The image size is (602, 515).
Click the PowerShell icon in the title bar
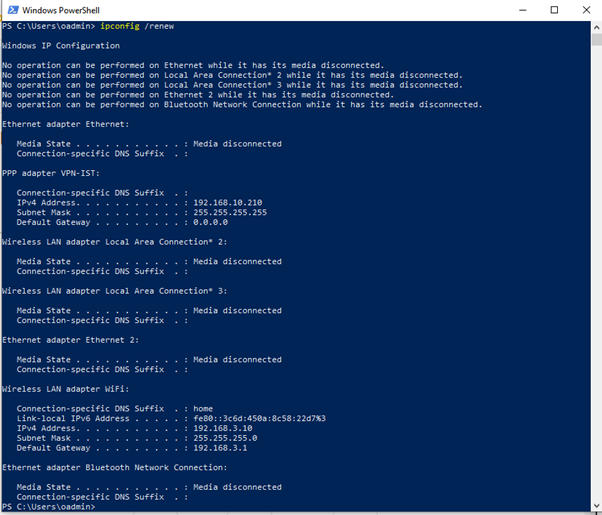13,10
